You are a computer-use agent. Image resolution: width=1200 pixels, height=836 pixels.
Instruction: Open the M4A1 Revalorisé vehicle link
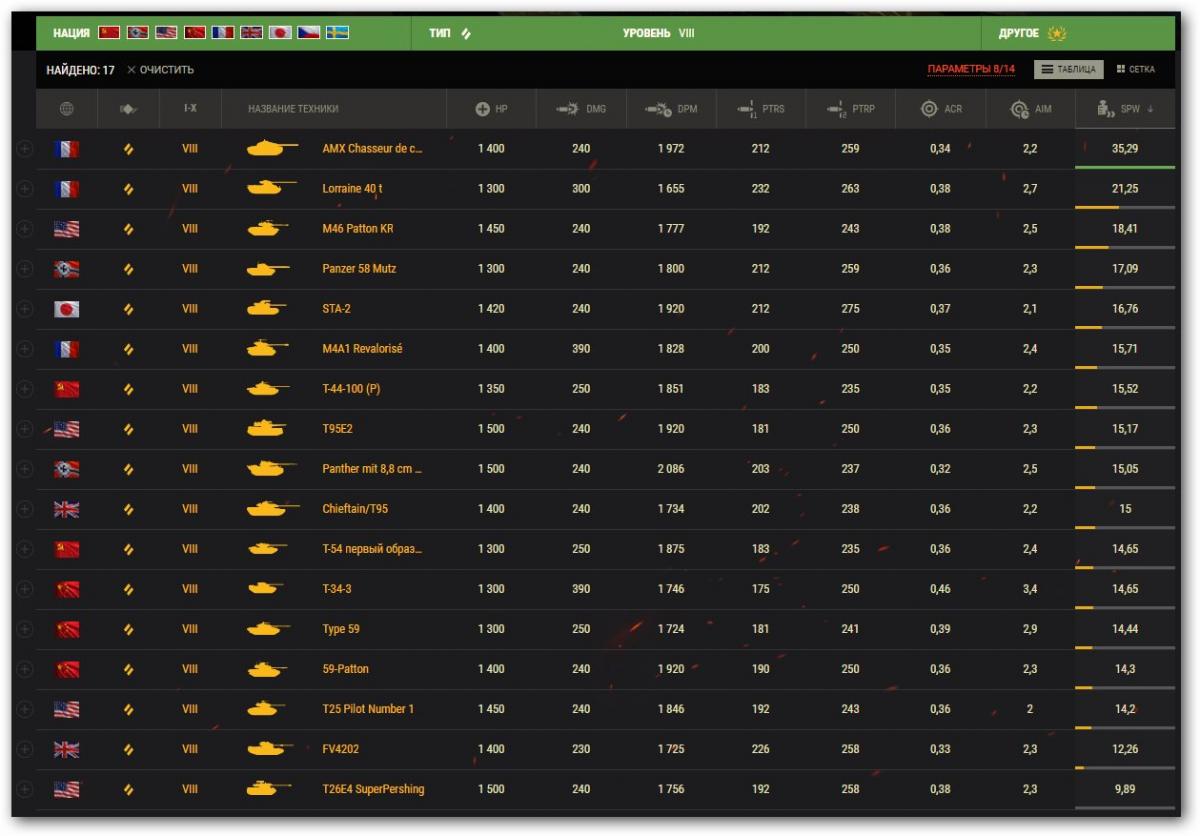(x=362, y=349)
